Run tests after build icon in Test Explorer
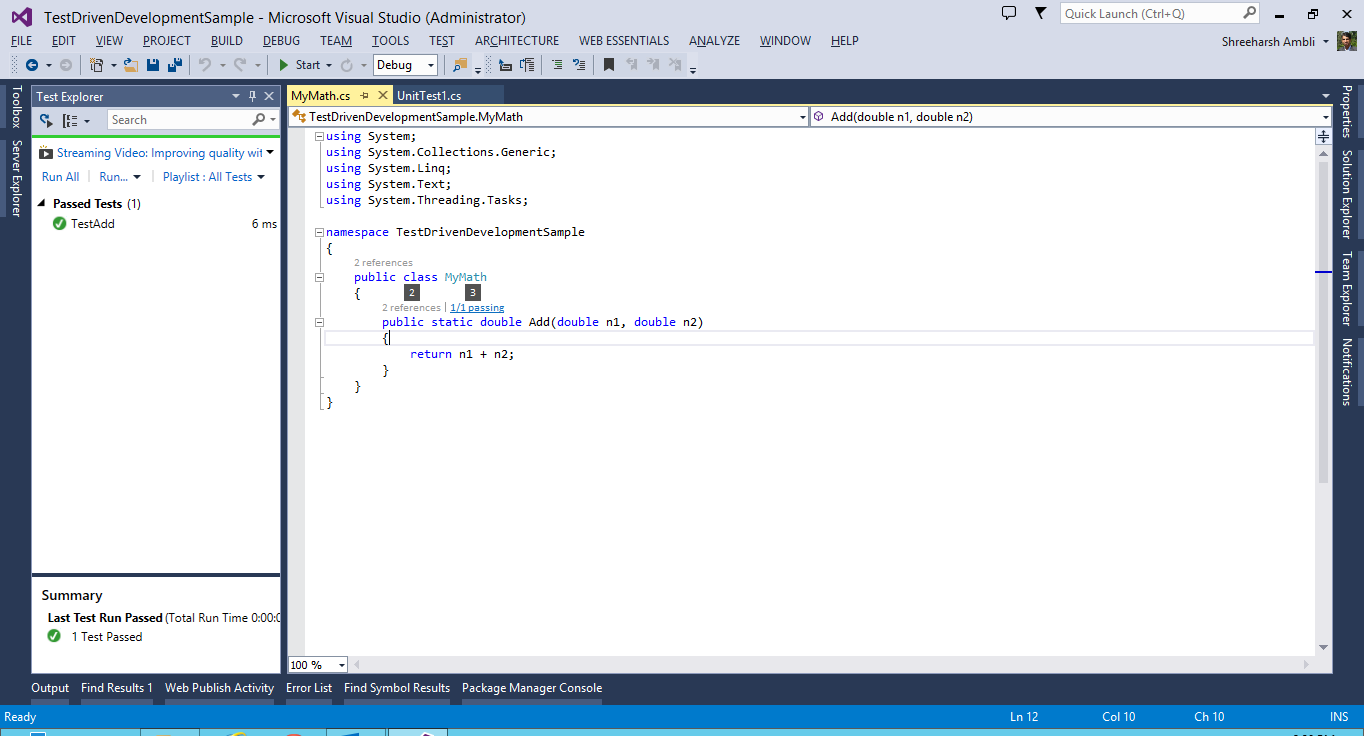Viewport: 1364px width, 736px height. 46,120
